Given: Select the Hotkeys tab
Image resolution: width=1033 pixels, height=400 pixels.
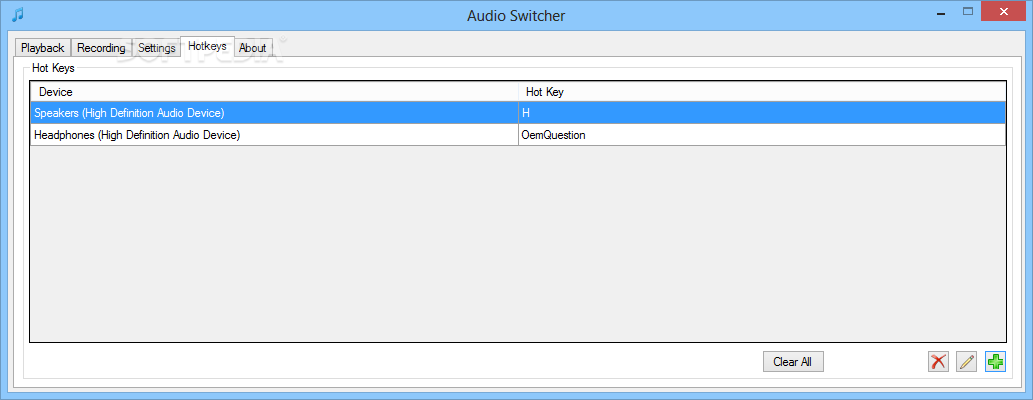Looking at the screenshot, I should [207, 46].
